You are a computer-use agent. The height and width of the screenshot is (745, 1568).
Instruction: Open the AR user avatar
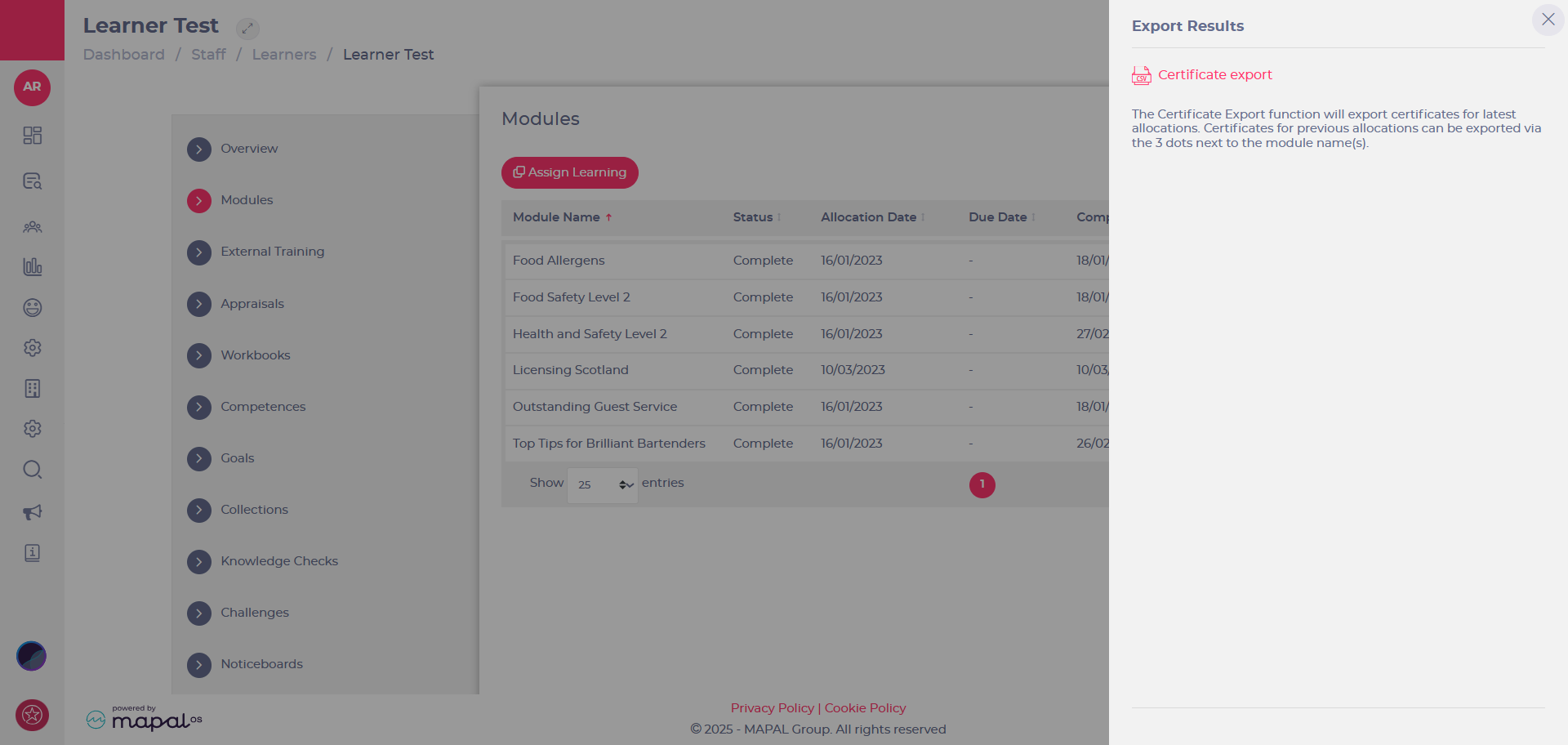pos(32,87)
